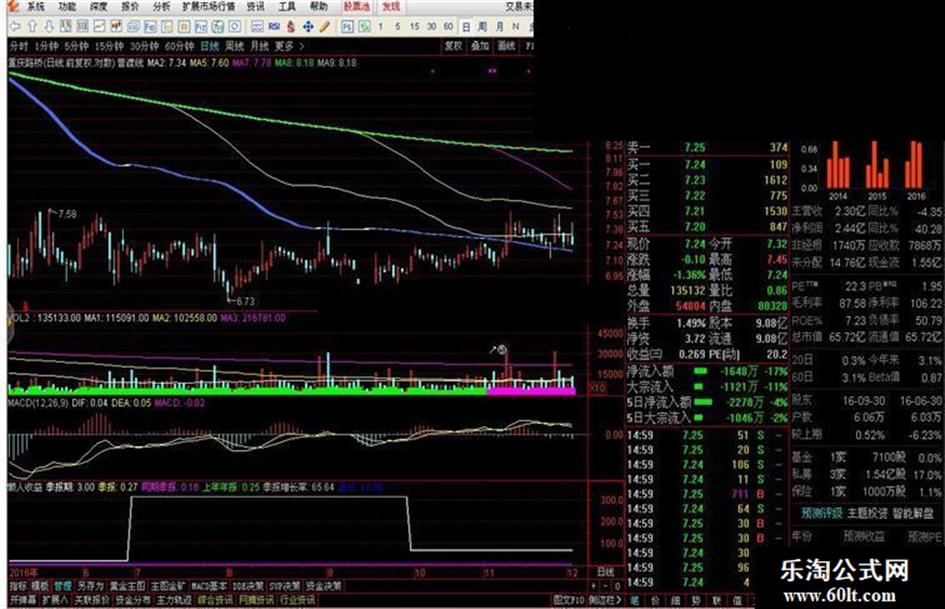
Task: Click the 另存为 button
Action: click(x=90, y=585)
